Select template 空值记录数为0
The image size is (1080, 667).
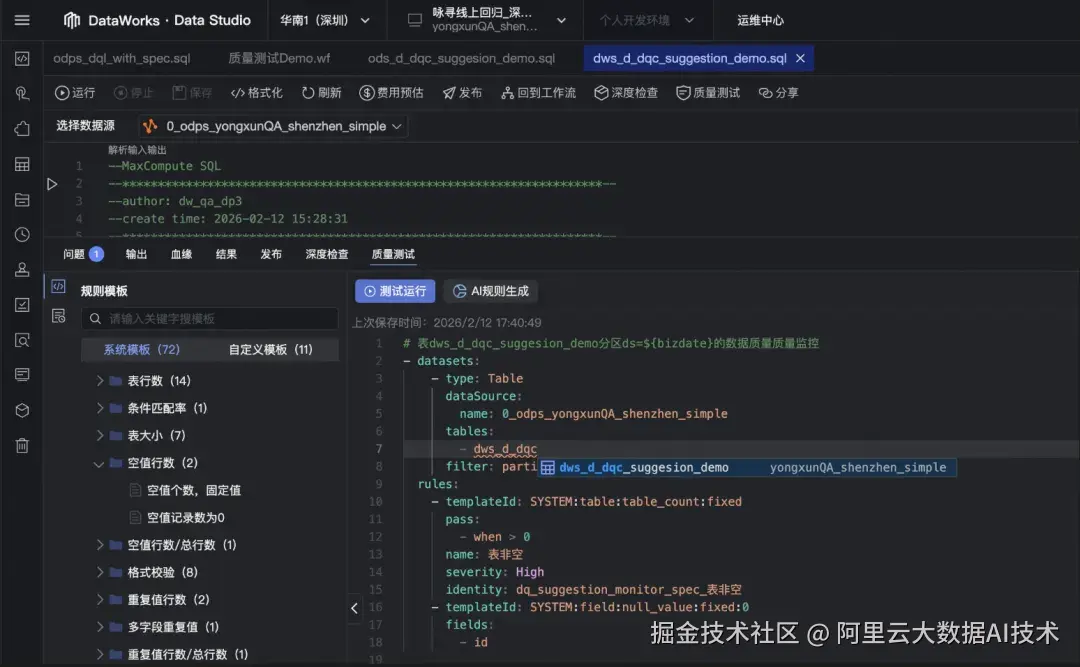tap(186, 517)
